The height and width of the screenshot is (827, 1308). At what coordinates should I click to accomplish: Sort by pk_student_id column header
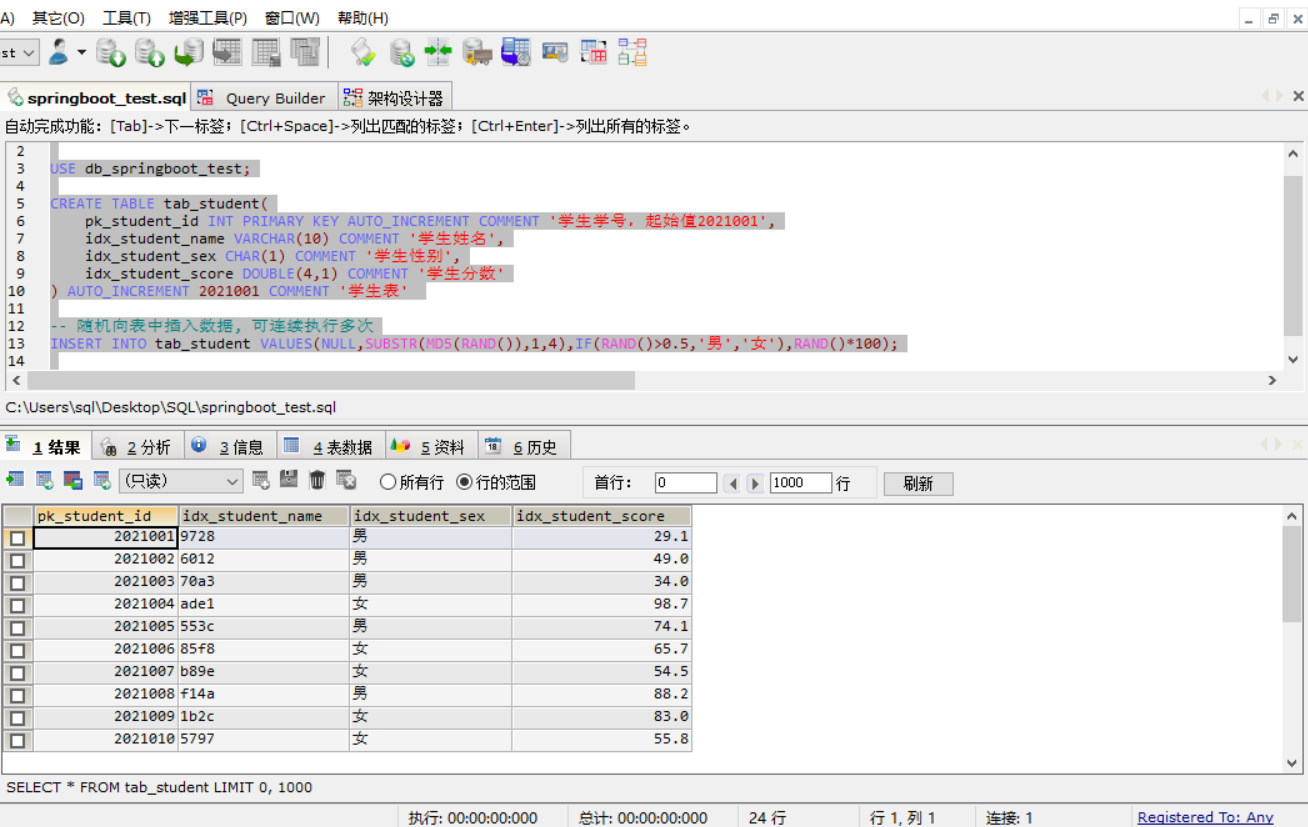106,516
